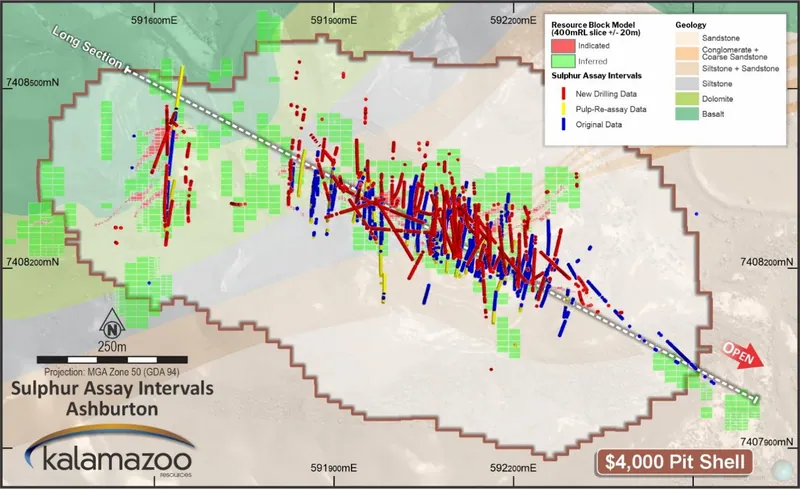The height and width of the screenshot is (489, 800).
Task: Click the 'Long Section' label
Action: (87, 48)
